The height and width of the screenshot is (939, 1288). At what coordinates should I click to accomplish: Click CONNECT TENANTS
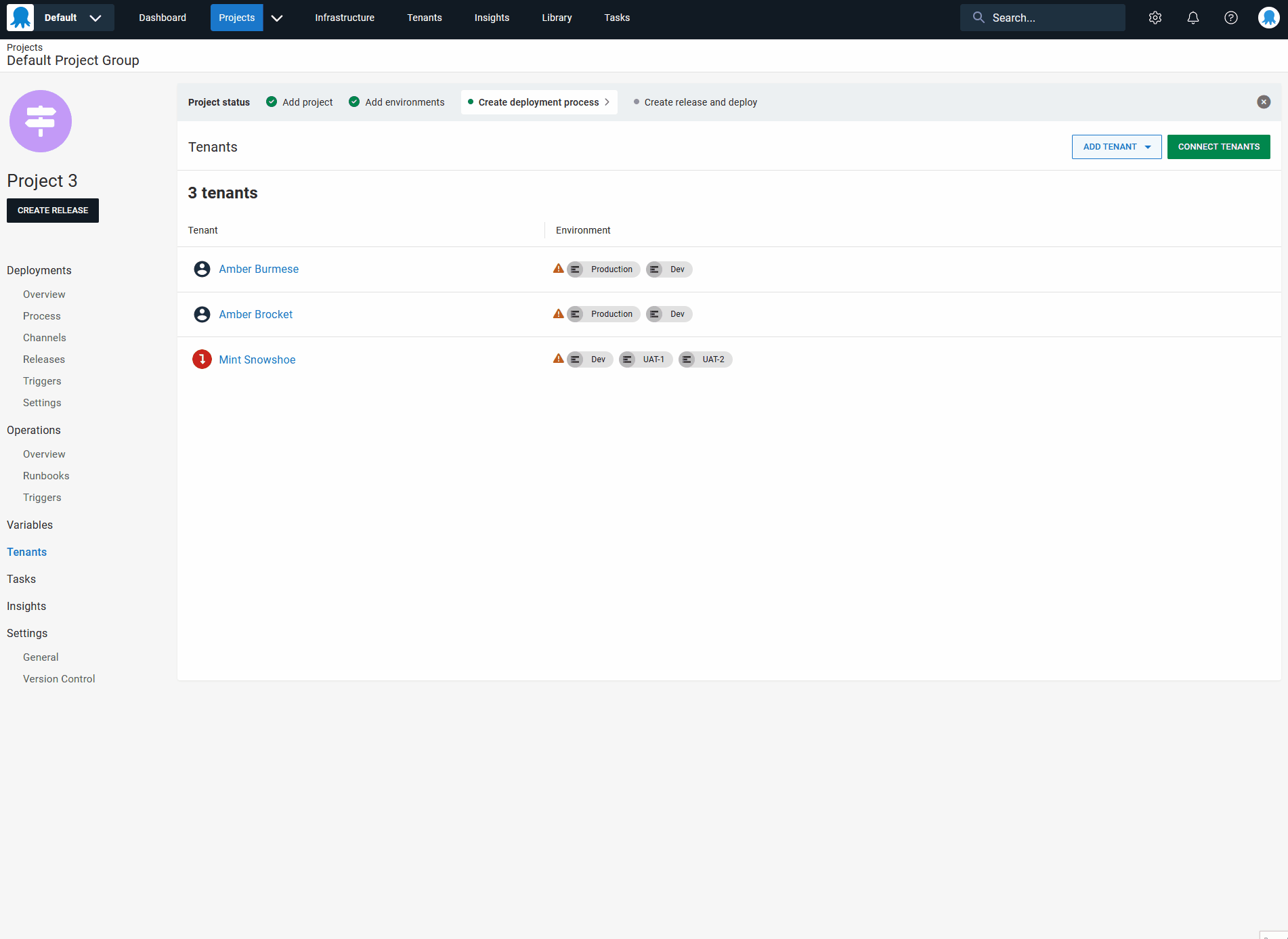1218,146
